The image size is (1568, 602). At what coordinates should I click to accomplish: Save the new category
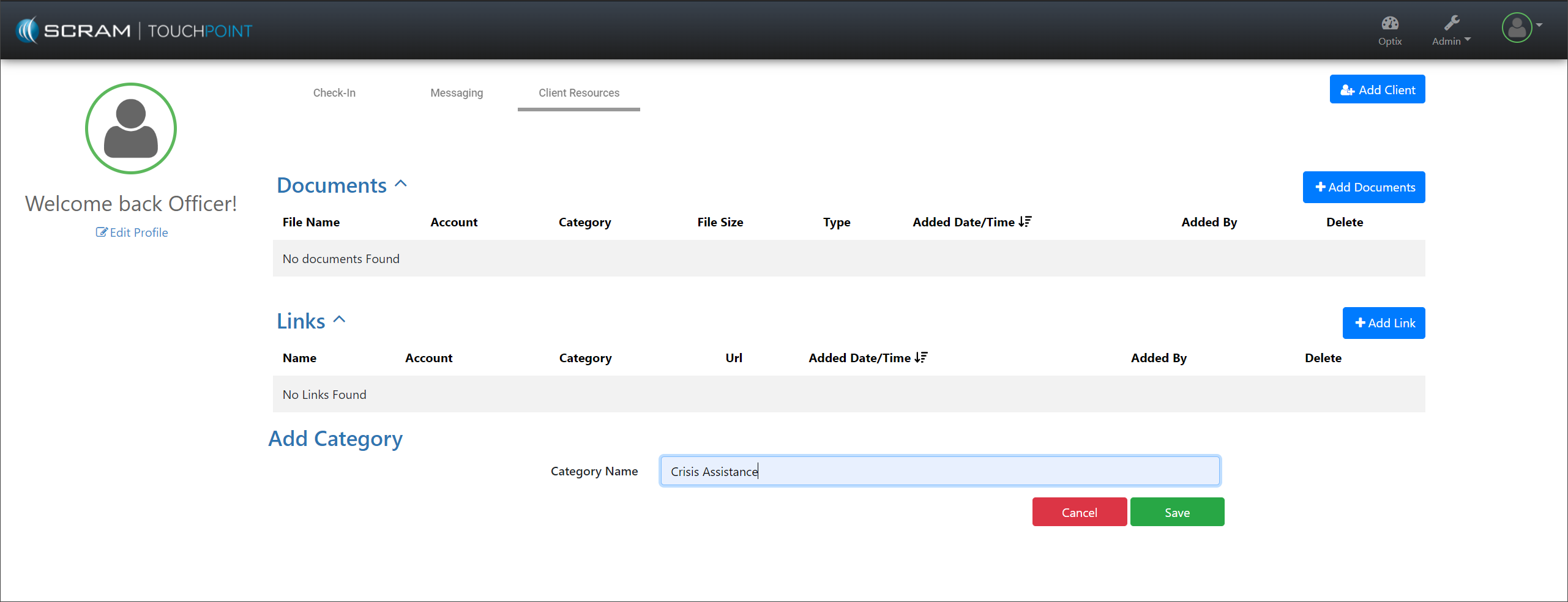1176,512
